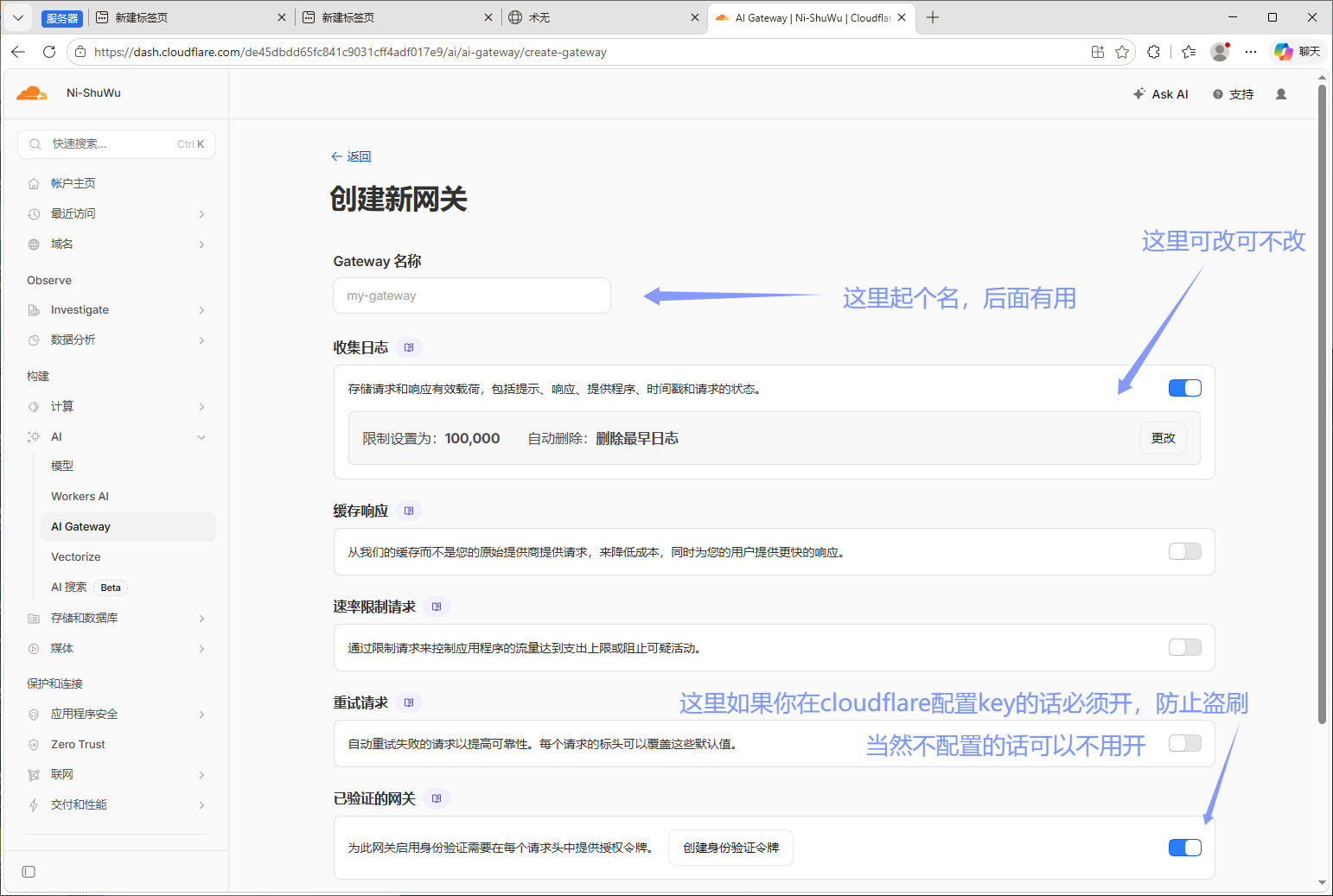
Task: Add this page to favorites star
Action: 1122,52
